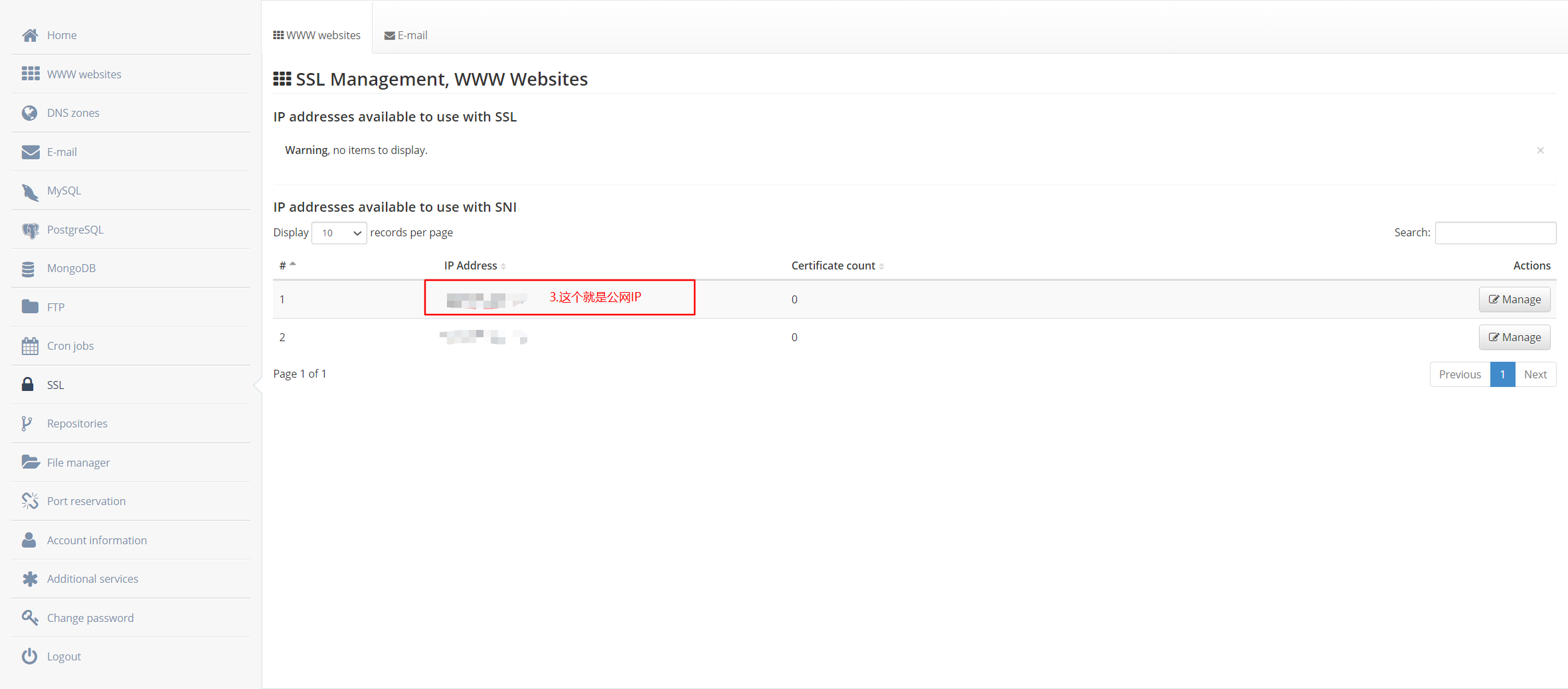Dismiss the no items warning message
1568x689 pixels.
coord(1540,150)
